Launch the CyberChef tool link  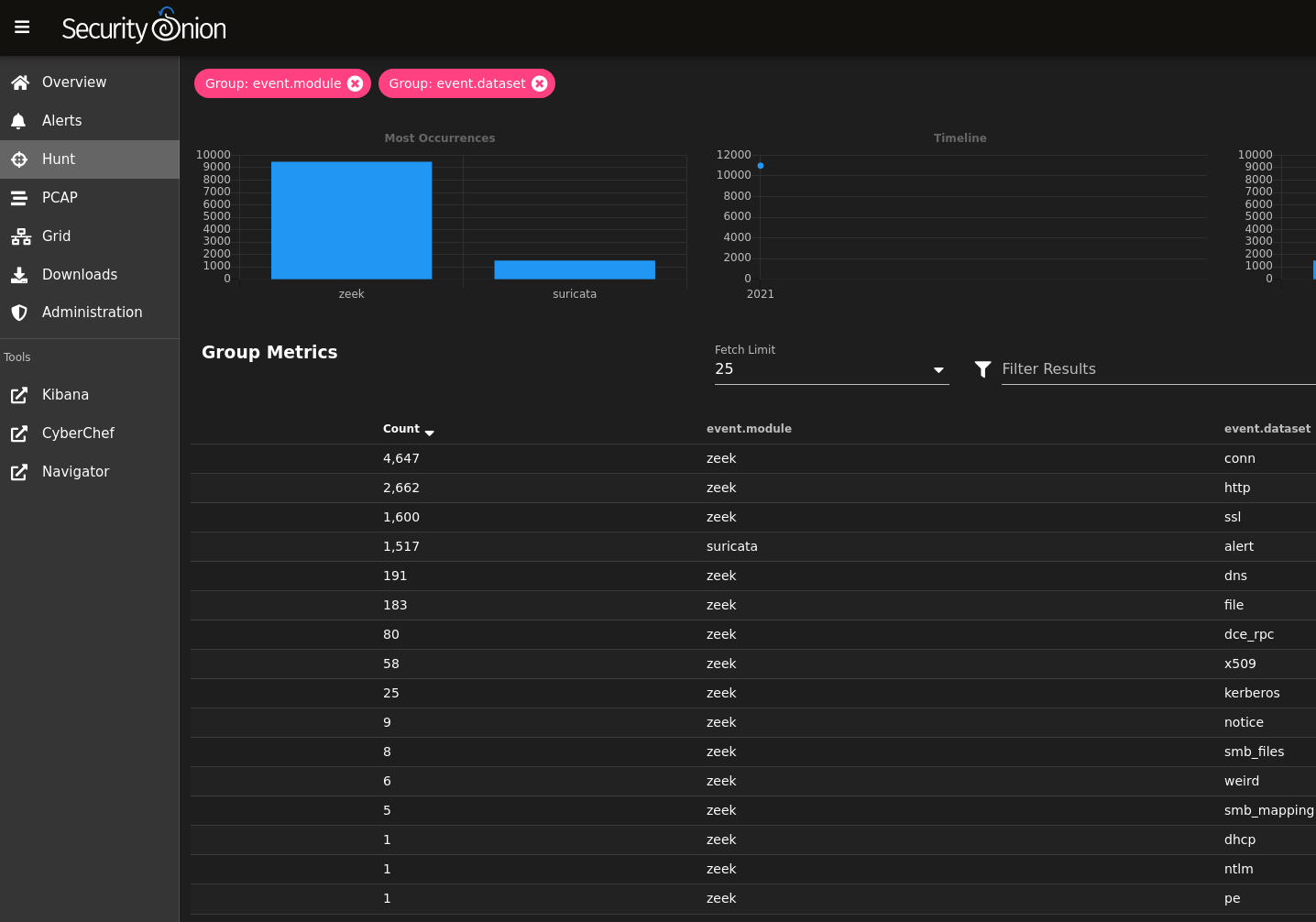click(90, 434)
